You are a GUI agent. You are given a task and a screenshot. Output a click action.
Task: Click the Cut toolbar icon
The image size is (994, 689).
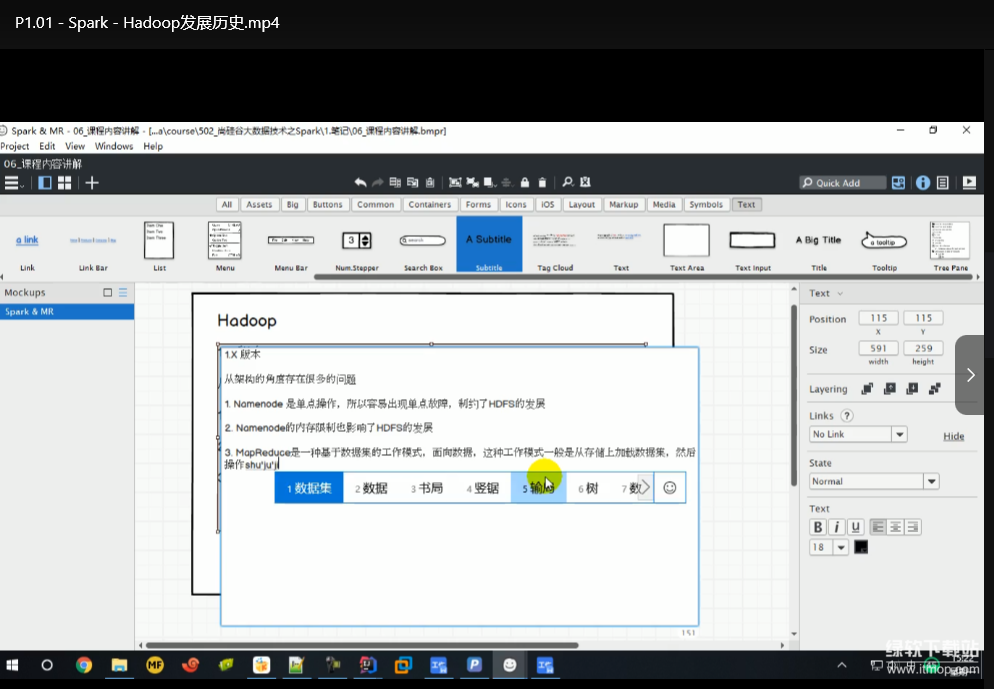[x=395, y=183]
